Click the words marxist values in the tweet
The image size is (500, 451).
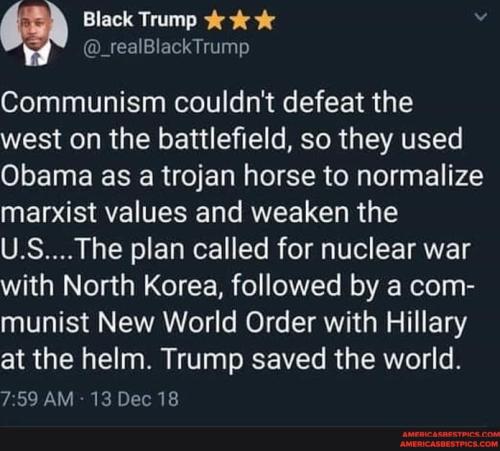[x=93, y=212]
